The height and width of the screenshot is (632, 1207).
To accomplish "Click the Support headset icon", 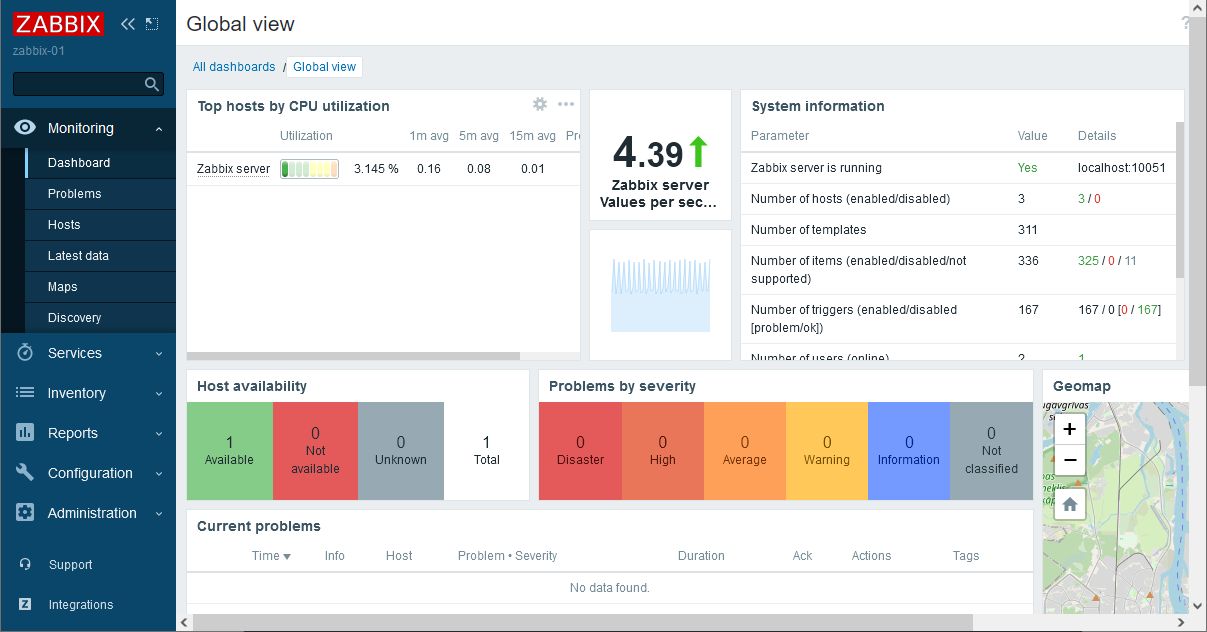I will click(x=25, y=564).
